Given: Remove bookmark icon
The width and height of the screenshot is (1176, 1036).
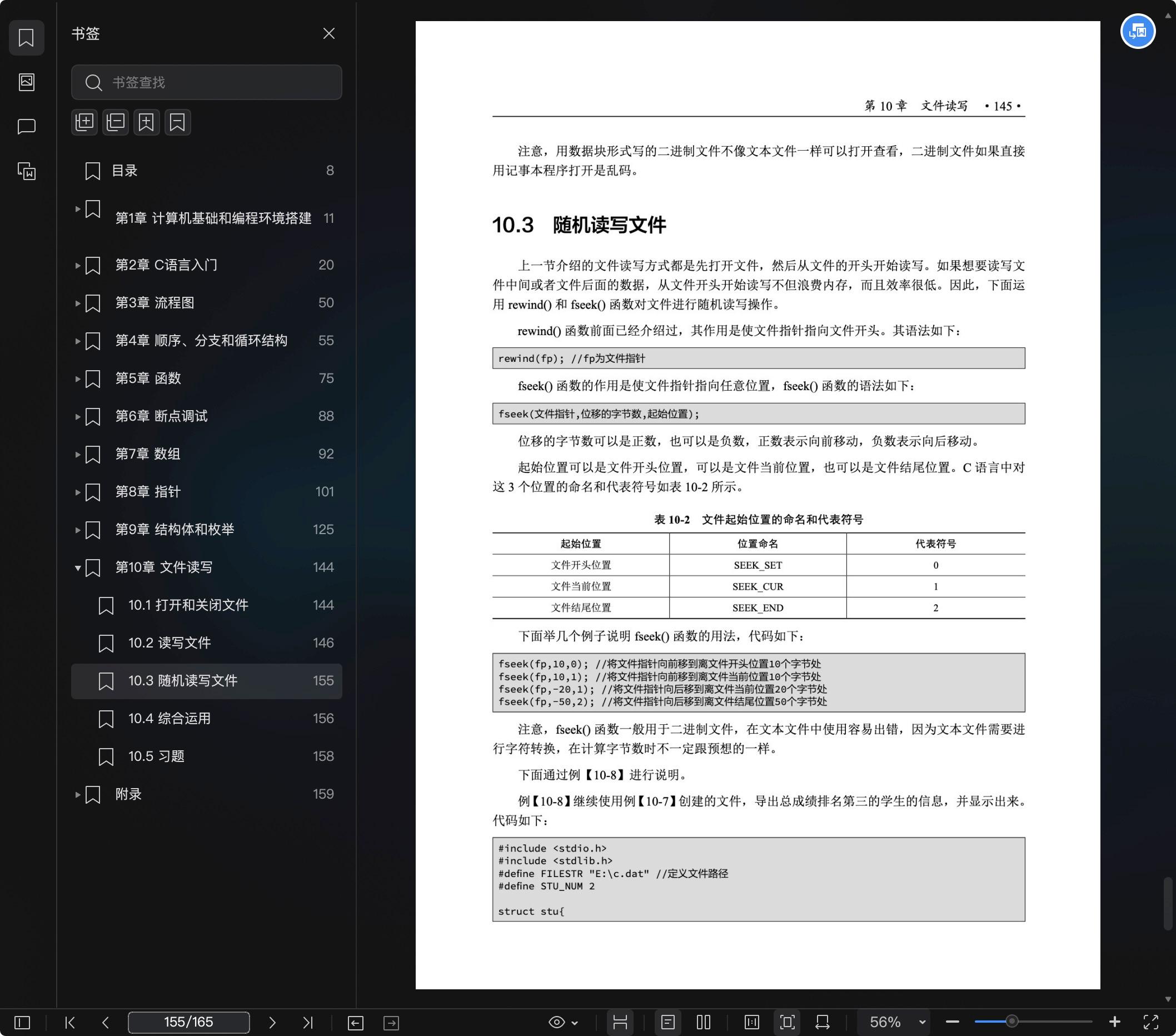Looking at the screenshot, I should (177, 122).
